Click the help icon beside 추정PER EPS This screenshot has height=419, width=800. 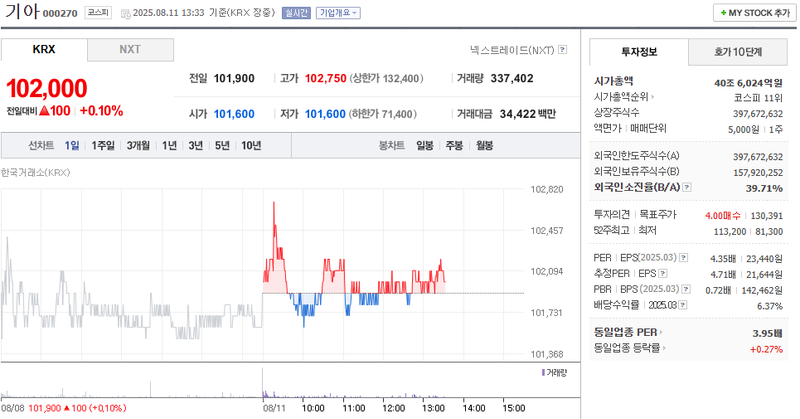[663, 274]
